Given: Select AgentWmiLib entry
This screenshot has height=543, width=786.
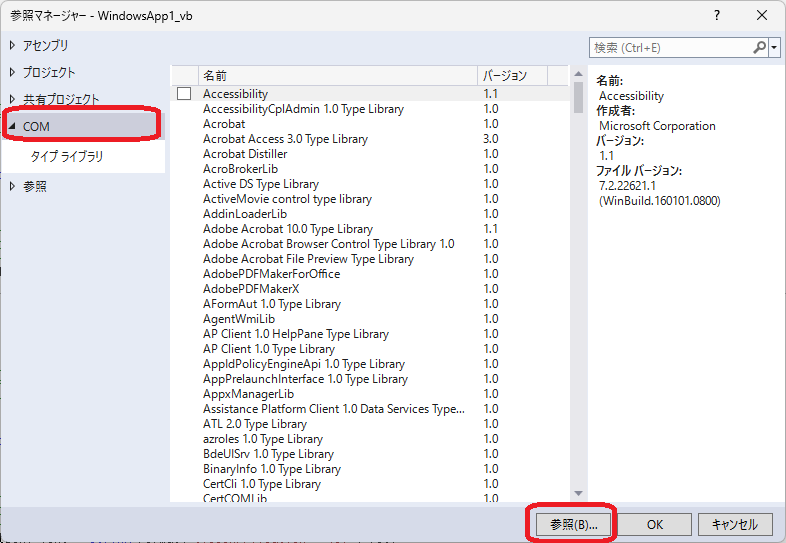Looking at the screenshot, I should (x=239, y=319).
